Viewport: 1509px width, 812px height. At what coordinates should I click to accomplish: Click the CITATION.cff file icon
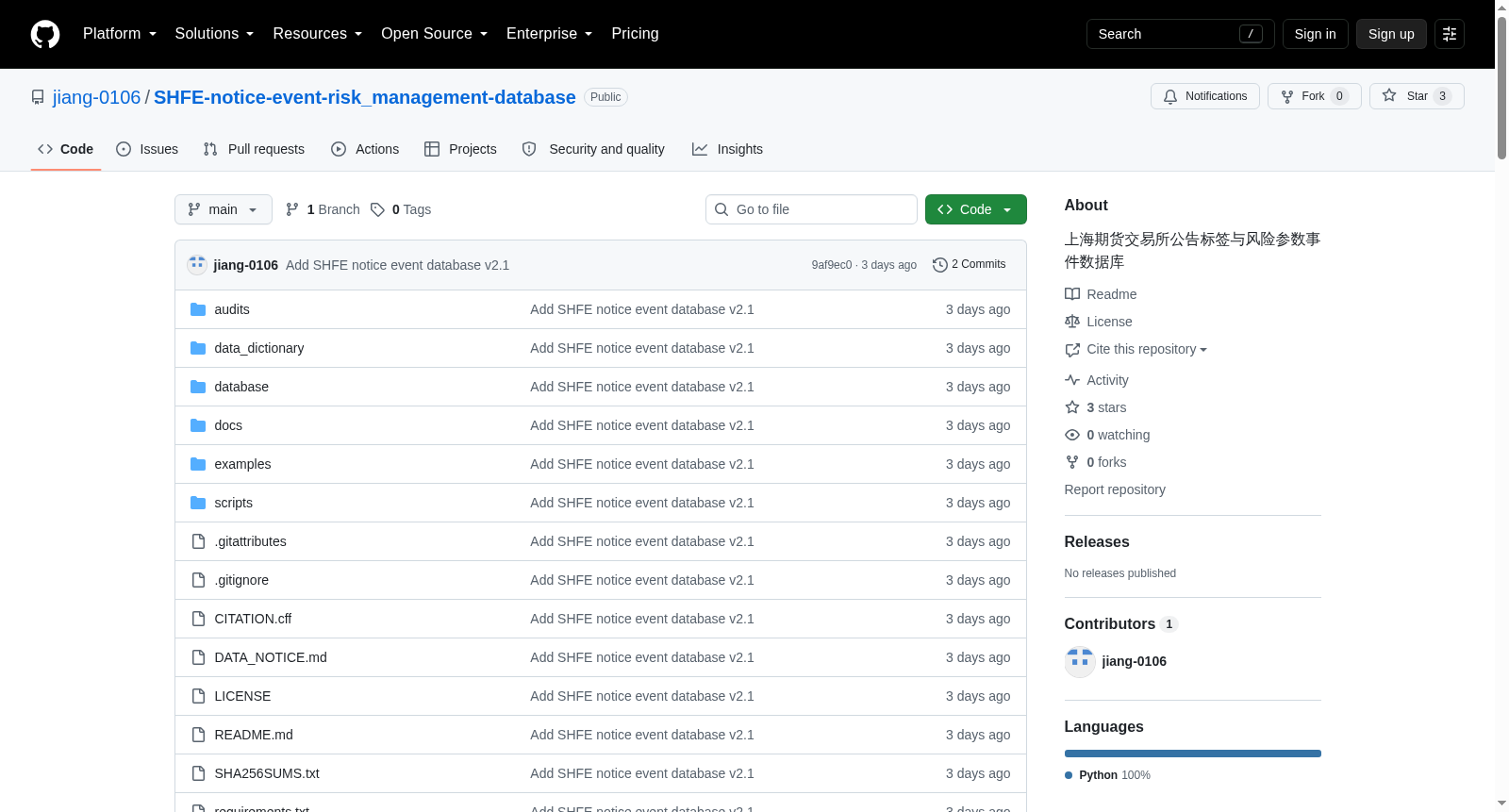pos(198,619)
